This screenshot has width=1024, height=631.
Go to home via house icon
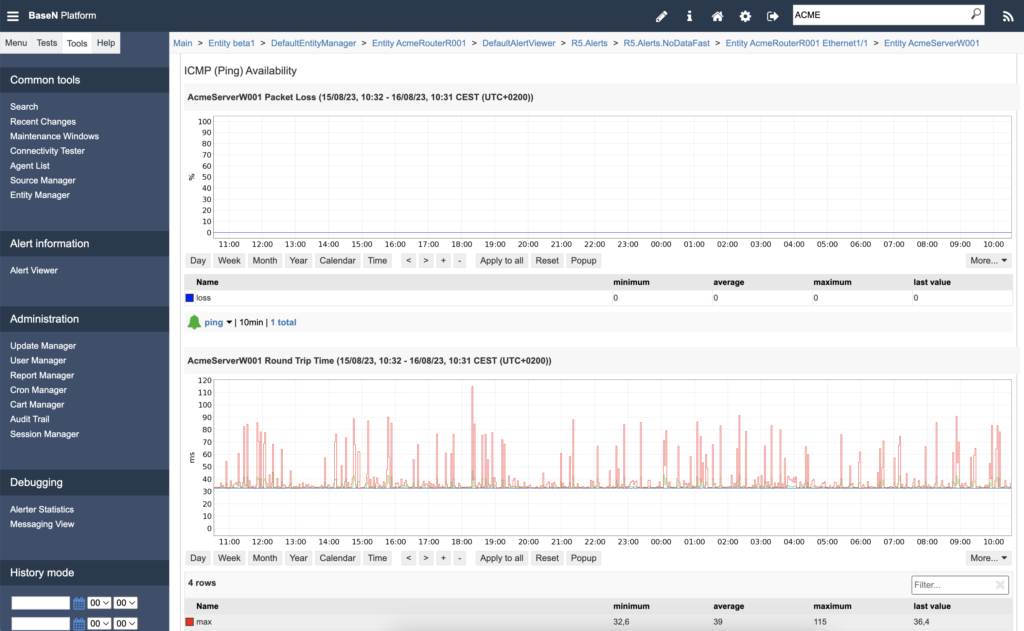[x=717, y=16]
